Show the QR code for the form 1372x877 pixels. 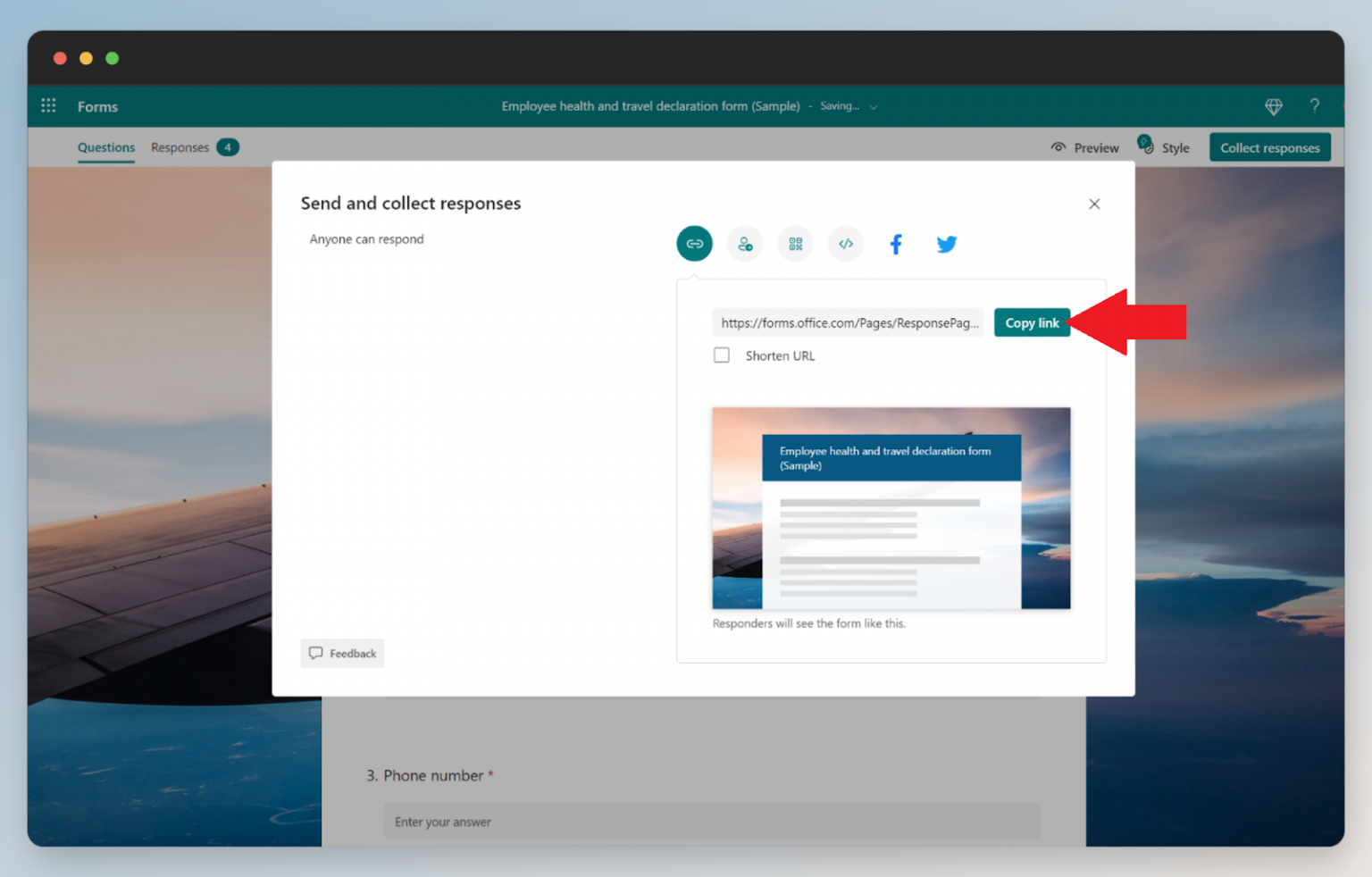795,243
